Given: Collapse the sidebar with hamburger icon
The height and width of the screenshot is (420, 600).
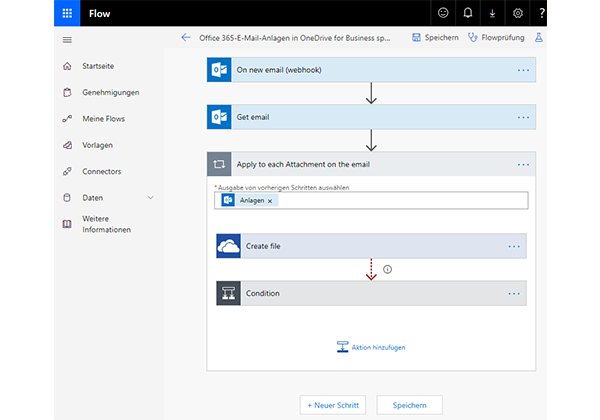Looking at the screenshot, I should 67,40.
